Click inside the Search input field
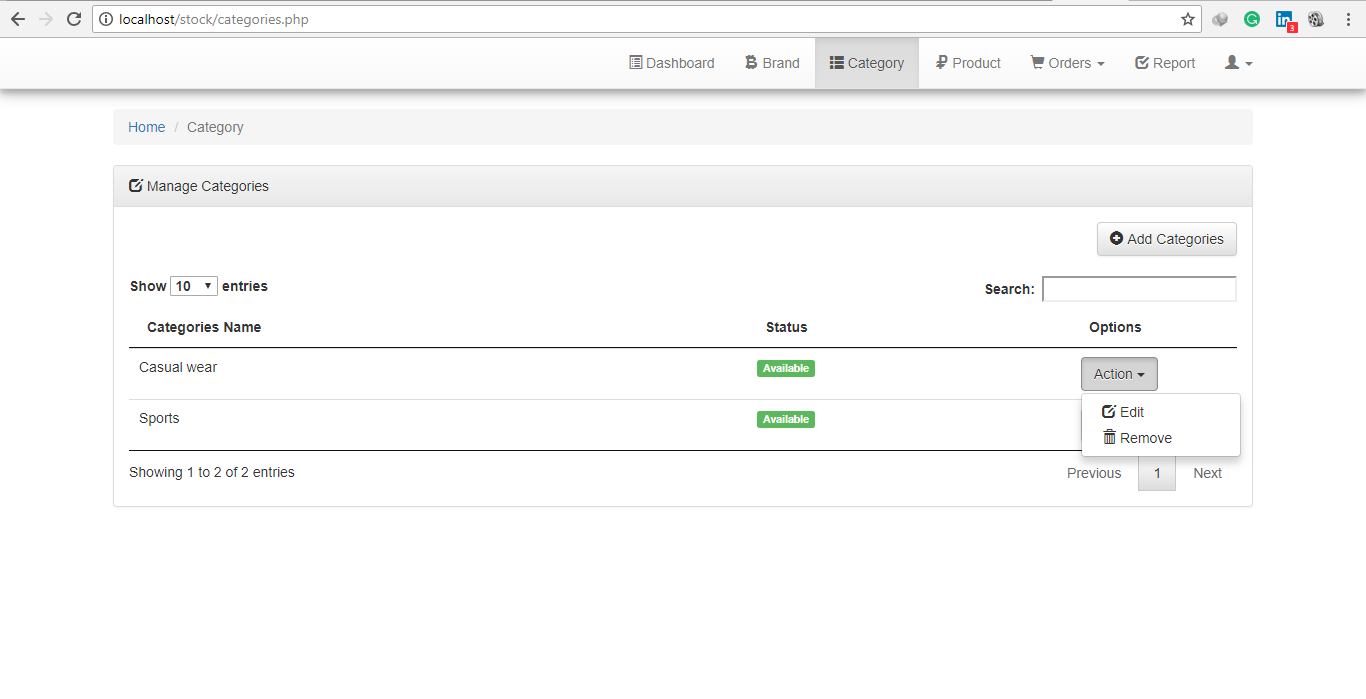This screenshot has height=699, width=1366. point(1139,288)
